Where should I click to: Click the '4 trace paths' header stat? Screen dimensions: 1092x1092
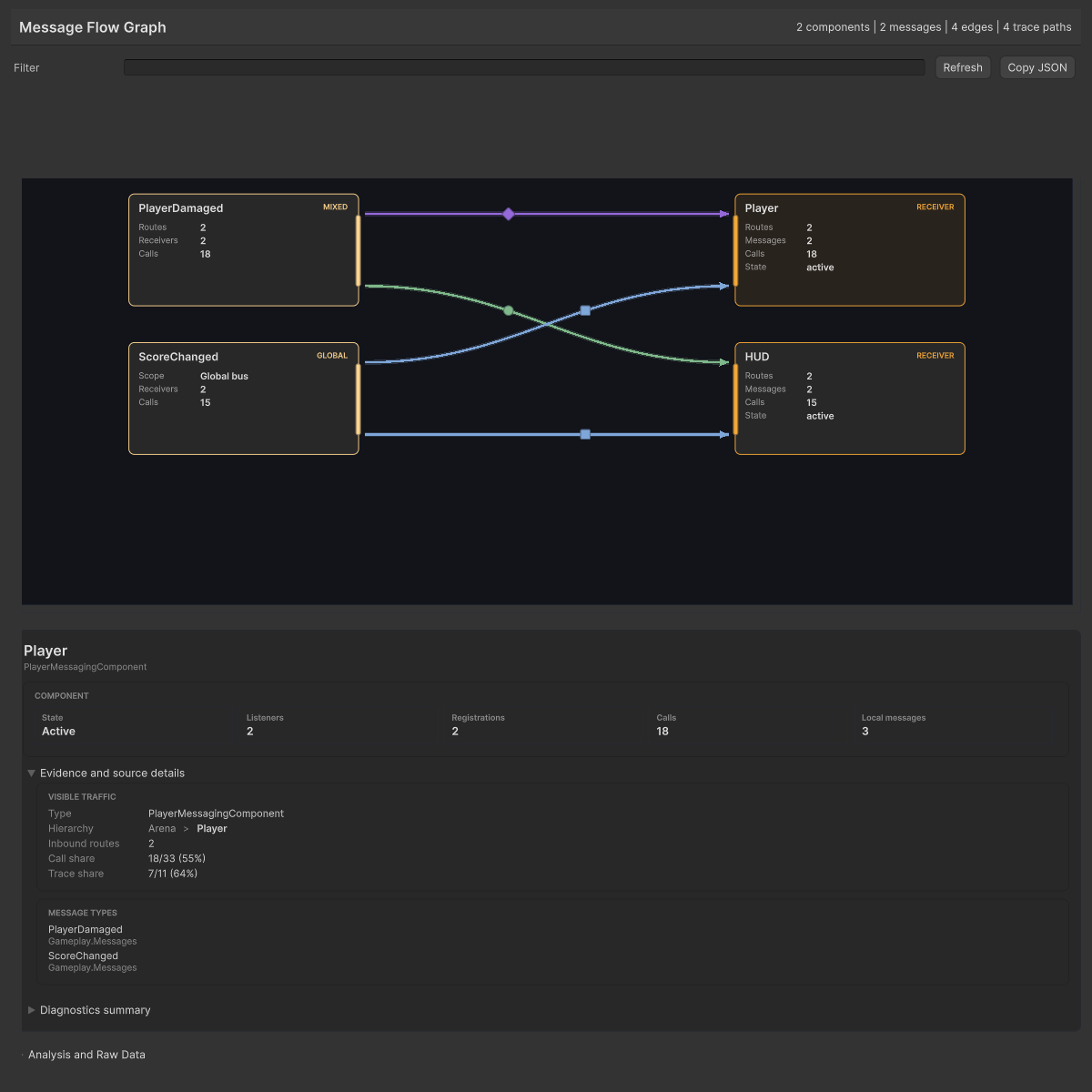(x=1037, y=27)
